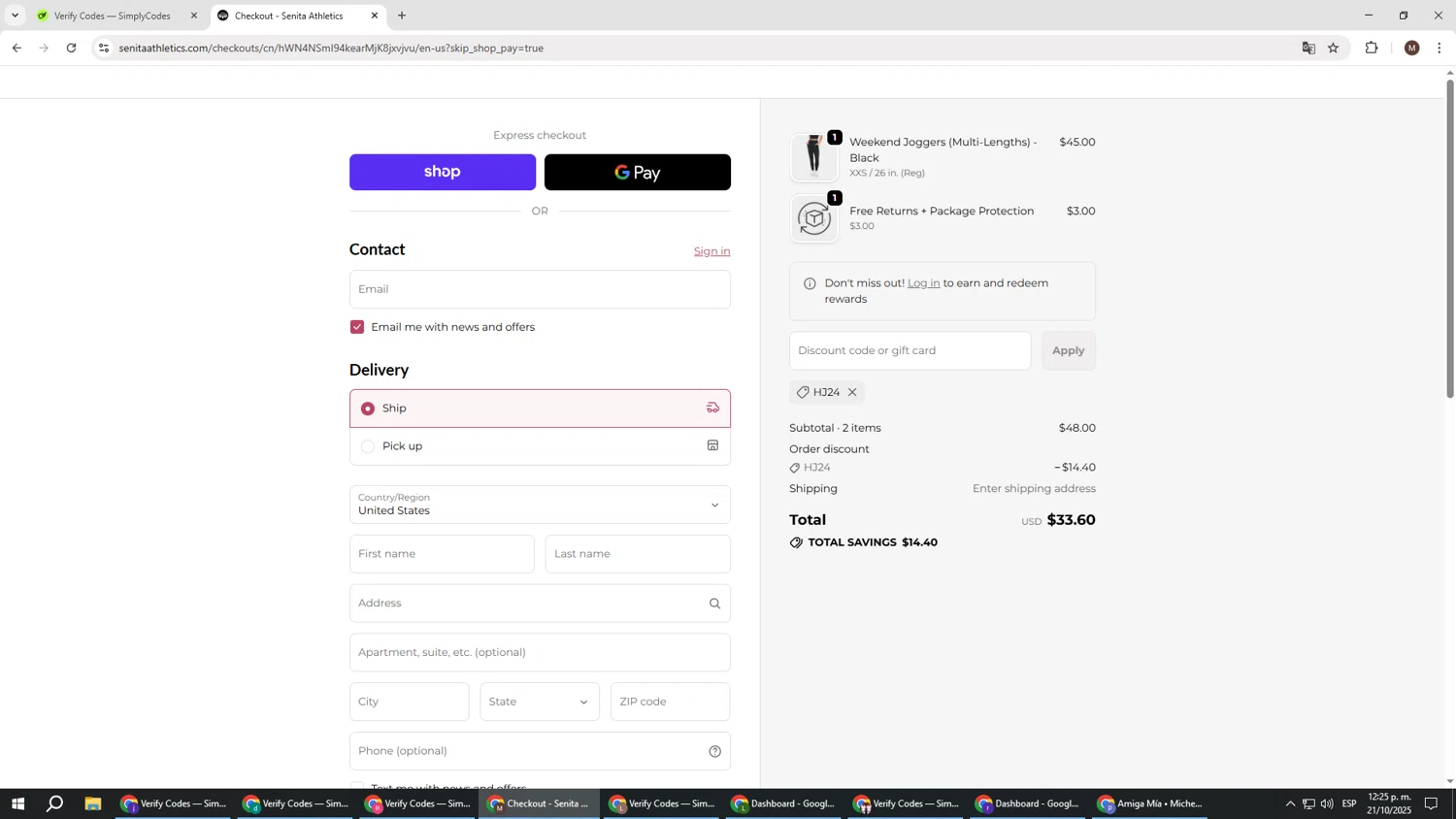
Task: Switch to Amiga Mia taskbar window
Action: [1149, 803]
